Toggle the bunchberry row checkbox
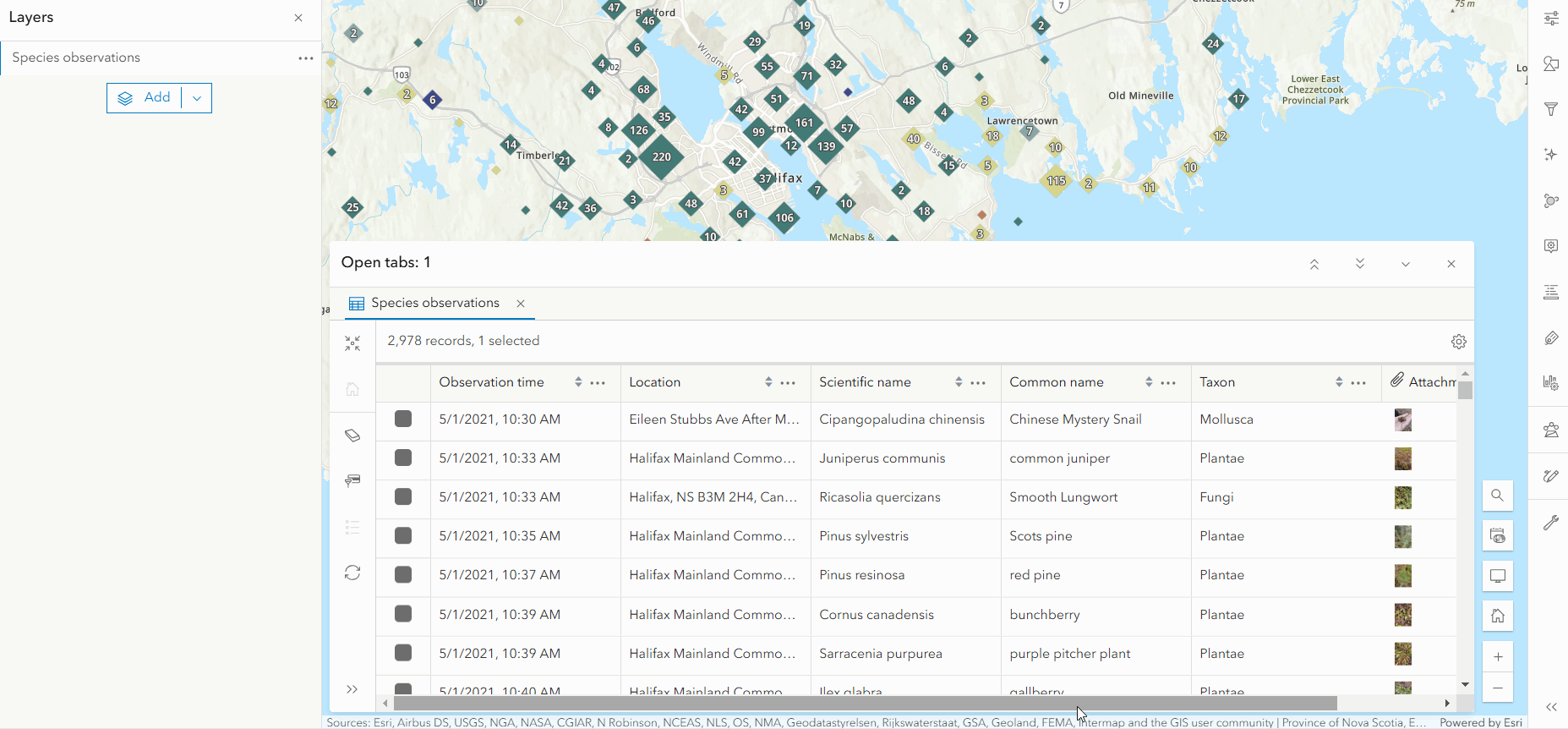This screenshot has height=729, width=1568. click(x=403, y=614)
